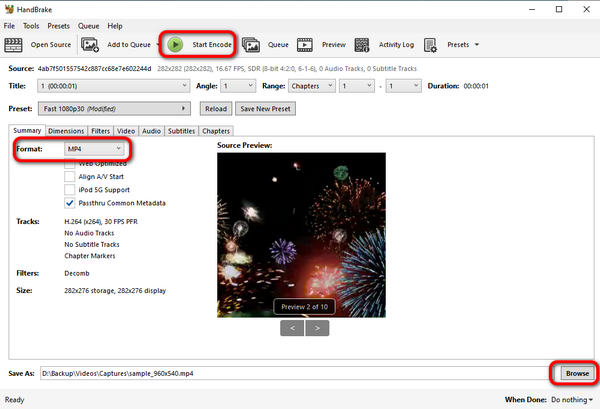The image size is (600, 409).
Task: Open the Format MP4 dropdown
Action: point(94,149)
